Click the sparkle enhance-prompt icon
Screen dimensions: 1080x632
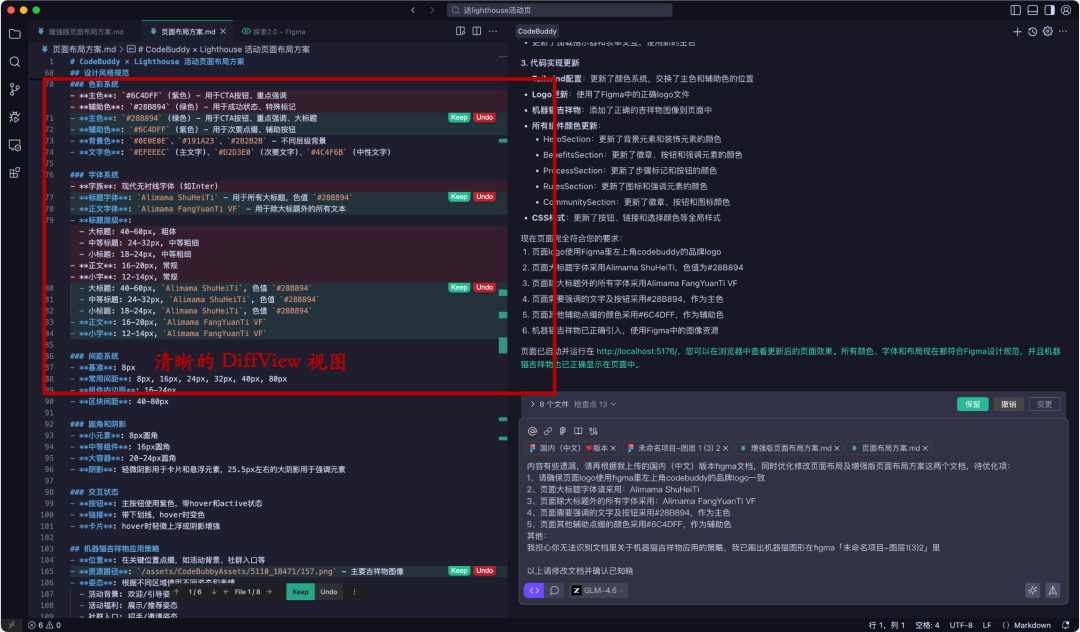[1032, 590]
